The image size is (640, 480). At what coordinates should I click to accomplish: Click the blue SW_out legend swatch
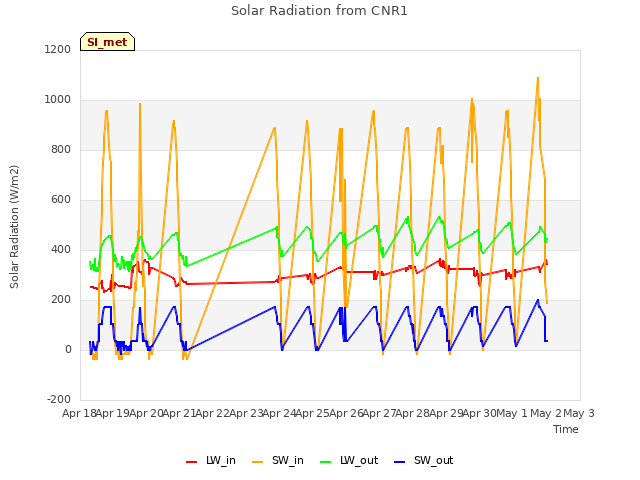pos(400,462)
